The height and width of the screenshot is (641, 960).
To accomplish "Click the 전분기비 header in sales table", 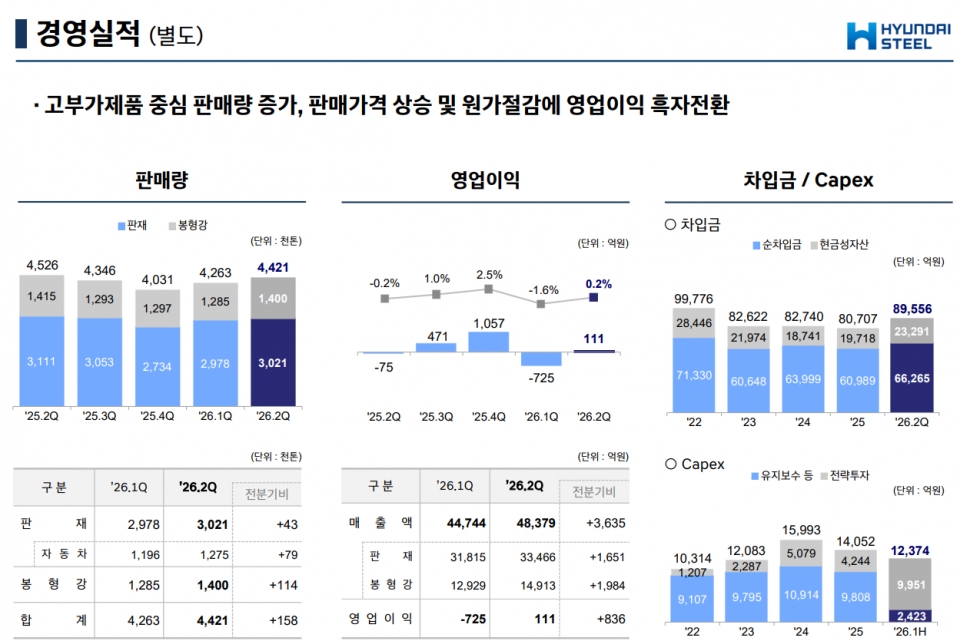I will pyautogui.click(x=266, y=495).
